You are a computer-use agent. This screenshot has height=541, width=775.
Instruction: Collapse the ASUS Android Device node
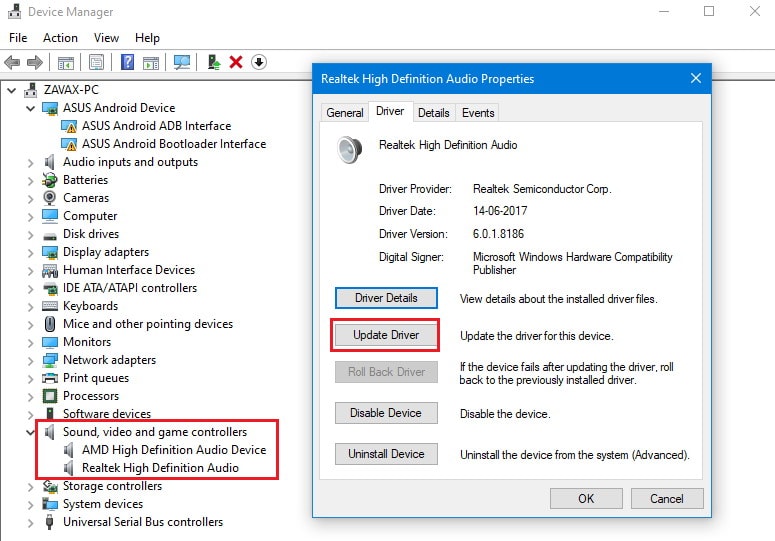pyautogui.click(x=31, y=108)
